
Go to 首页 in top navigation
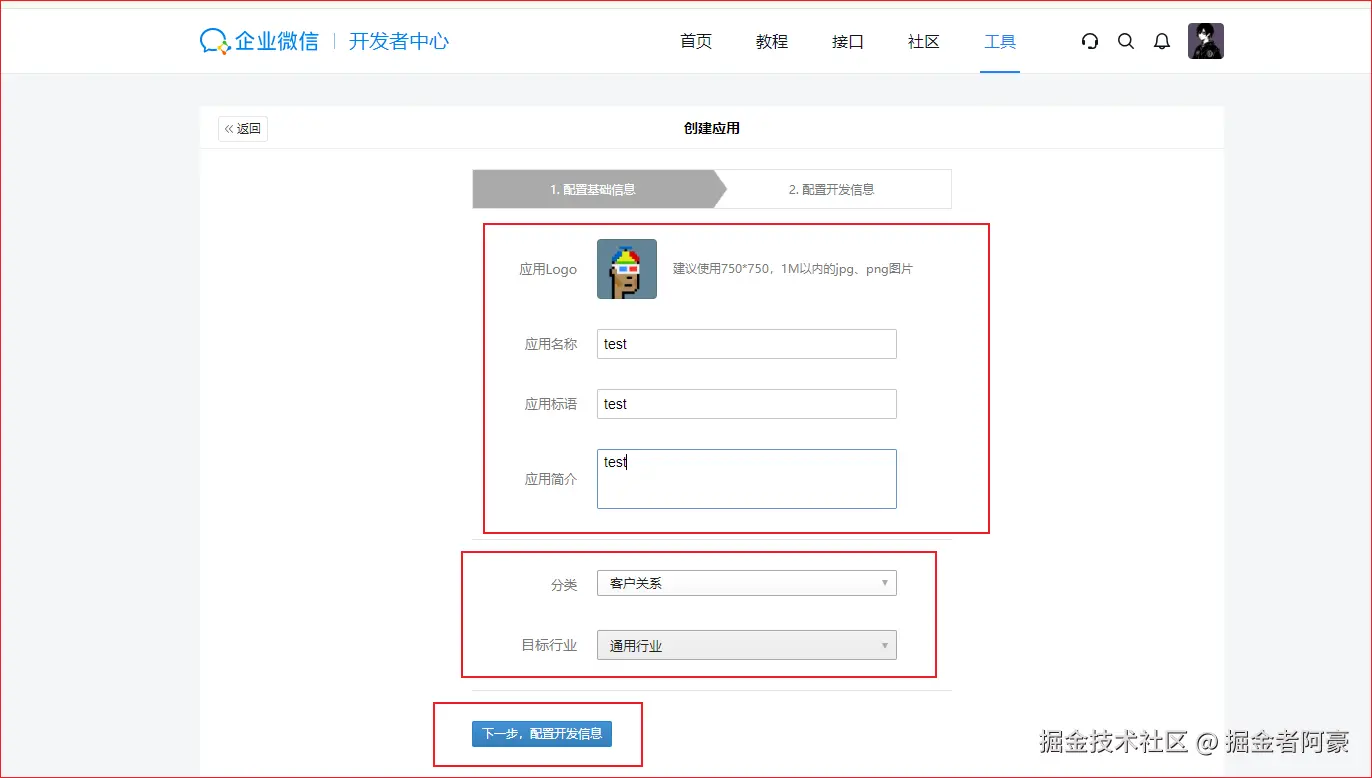pyautogui.click(x=696, y=41)
